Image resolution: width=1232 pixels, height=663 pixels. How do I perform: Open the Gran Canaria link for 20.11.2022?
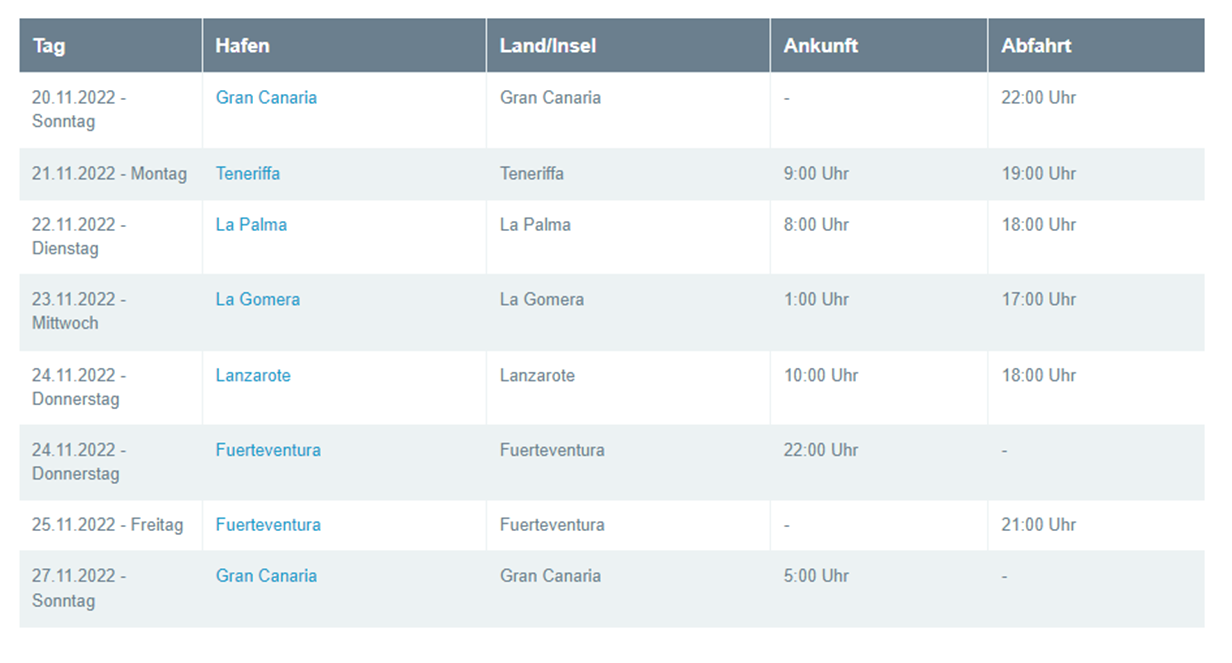266,98
